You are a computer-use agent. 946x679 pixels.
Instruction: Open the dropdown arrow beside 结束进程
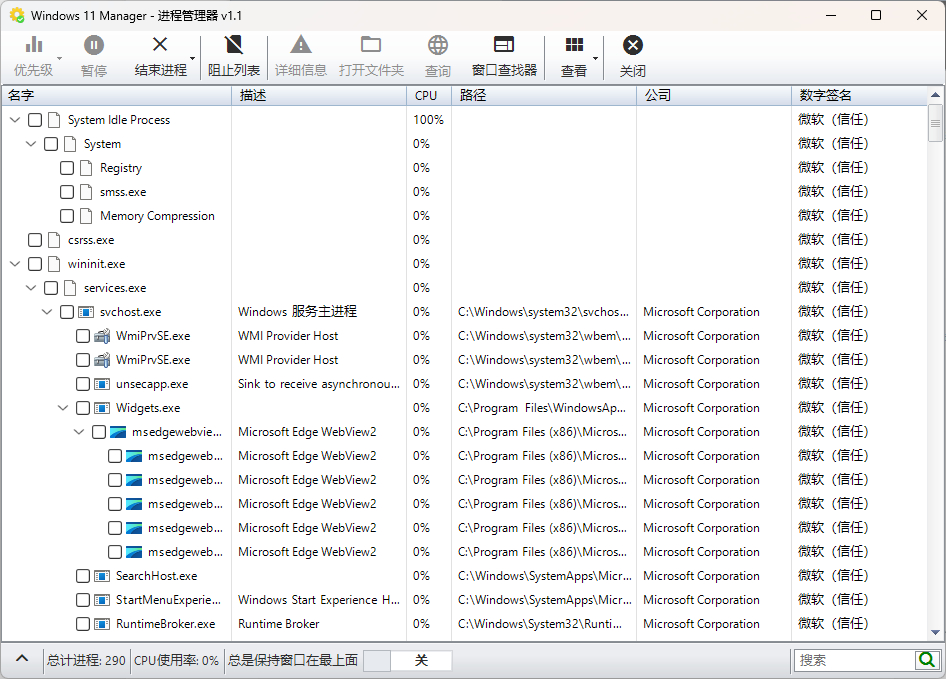pos(192,58)
